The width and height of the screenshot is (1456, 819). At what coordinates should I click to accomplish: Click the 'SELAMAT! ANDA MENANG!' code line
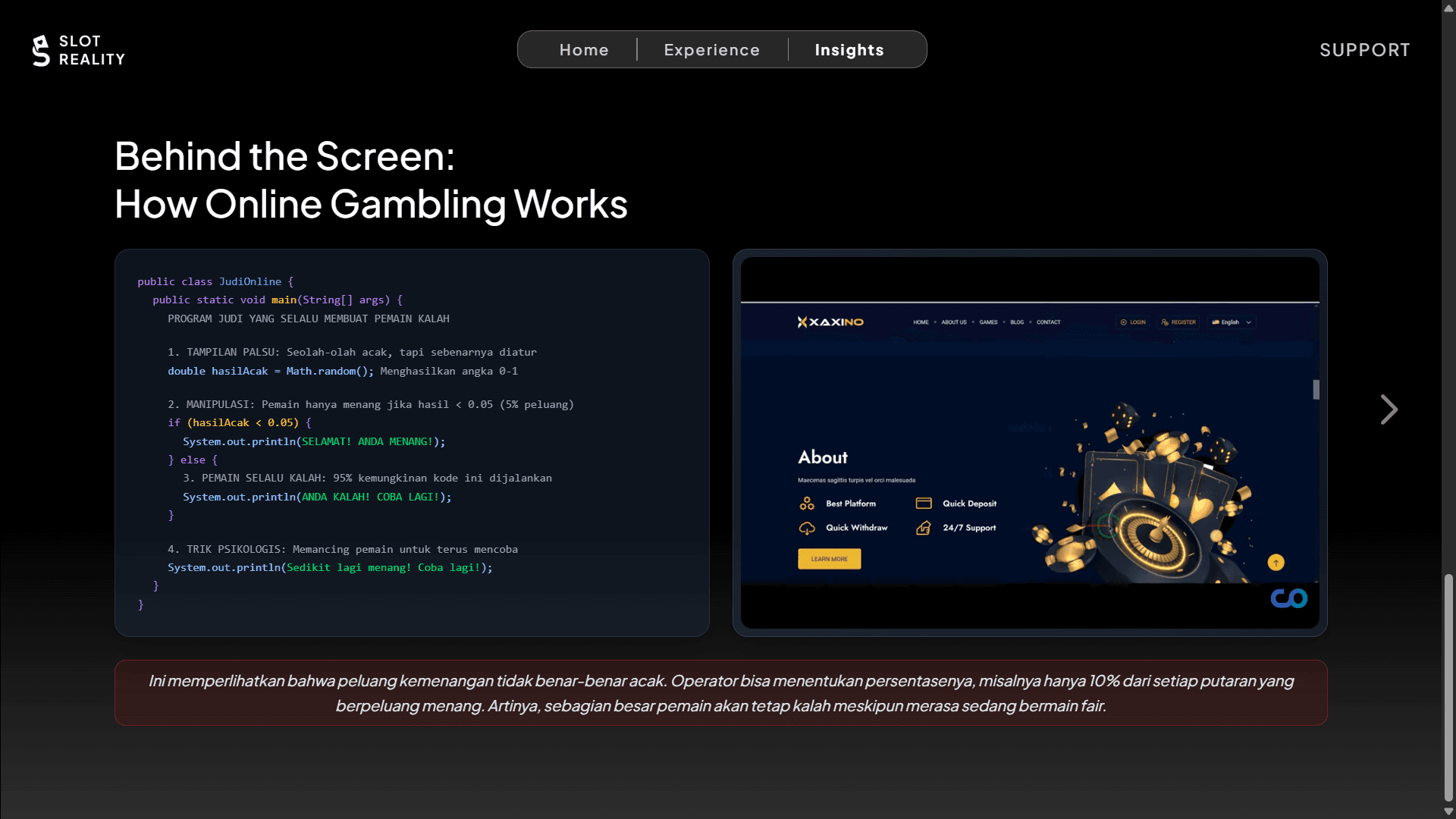pyautogui.click(x=314, y=441)
